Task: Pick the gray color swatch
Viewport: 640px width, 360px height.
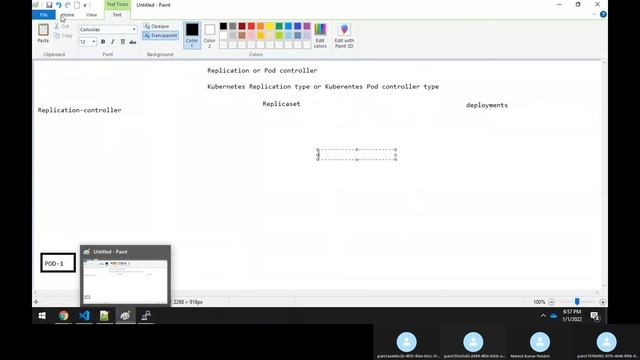Action: pos(233,26)
